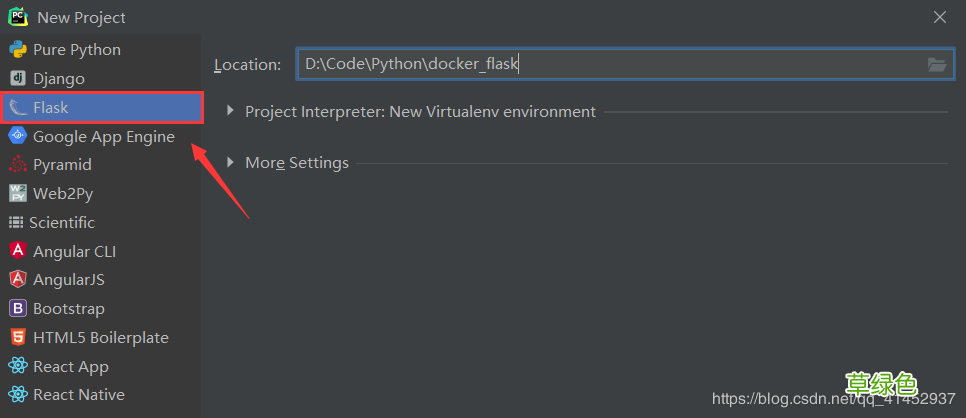Click the PyCharm logo in title bar
Viewport: 966px width, 418px height.
click(x=18, y=17)
